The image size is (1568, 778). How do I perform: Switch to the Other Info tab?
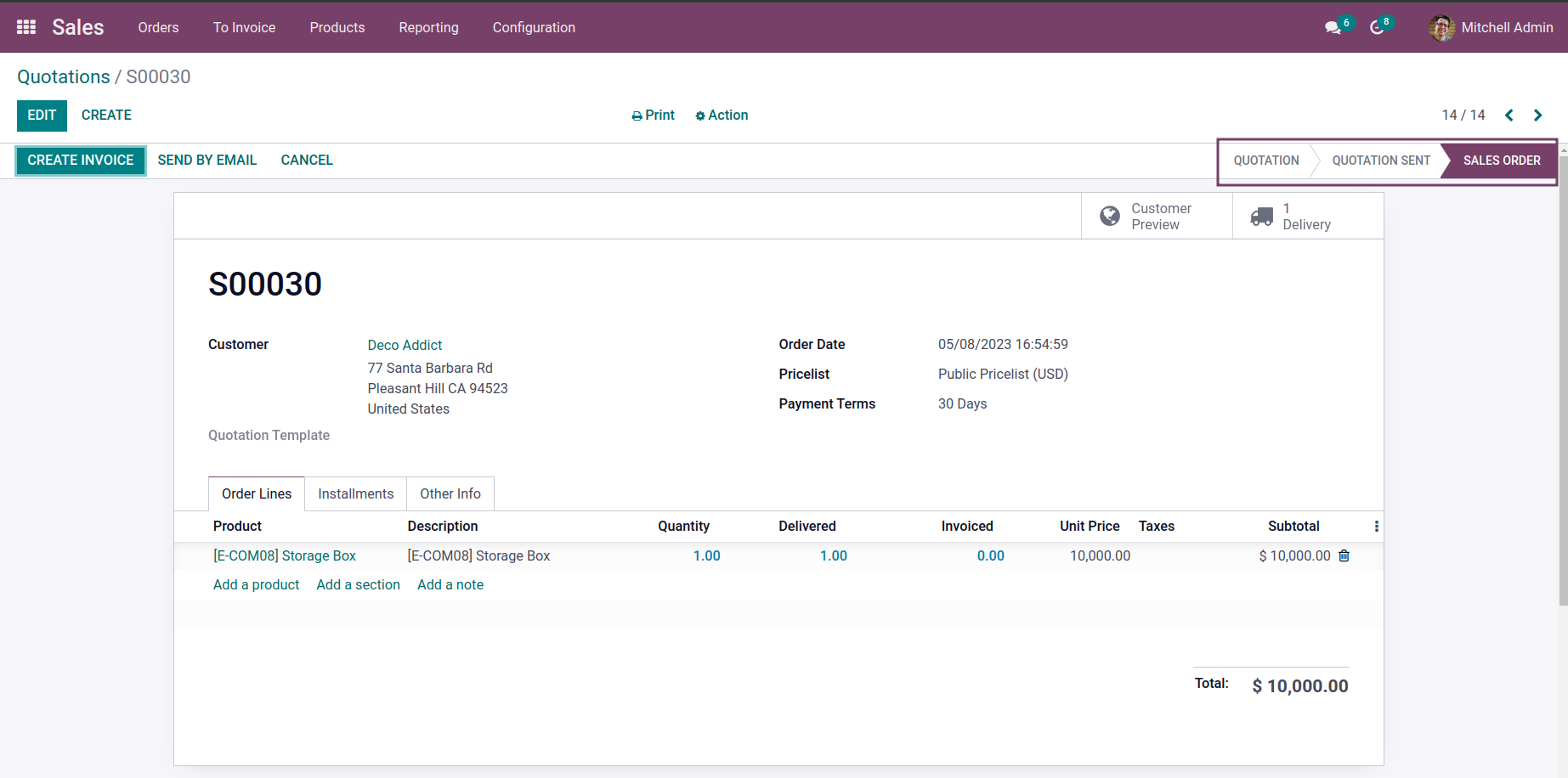[450, 494]
